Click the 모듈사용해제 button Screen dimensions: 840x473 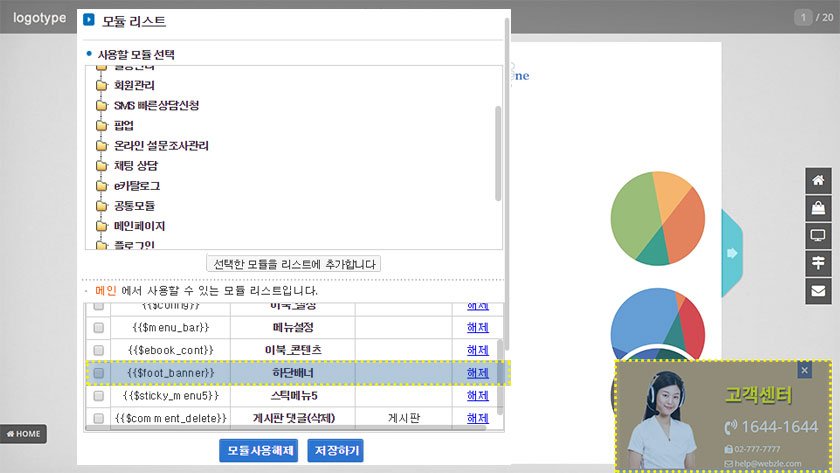pyautogui.click(x=259, y=450)
